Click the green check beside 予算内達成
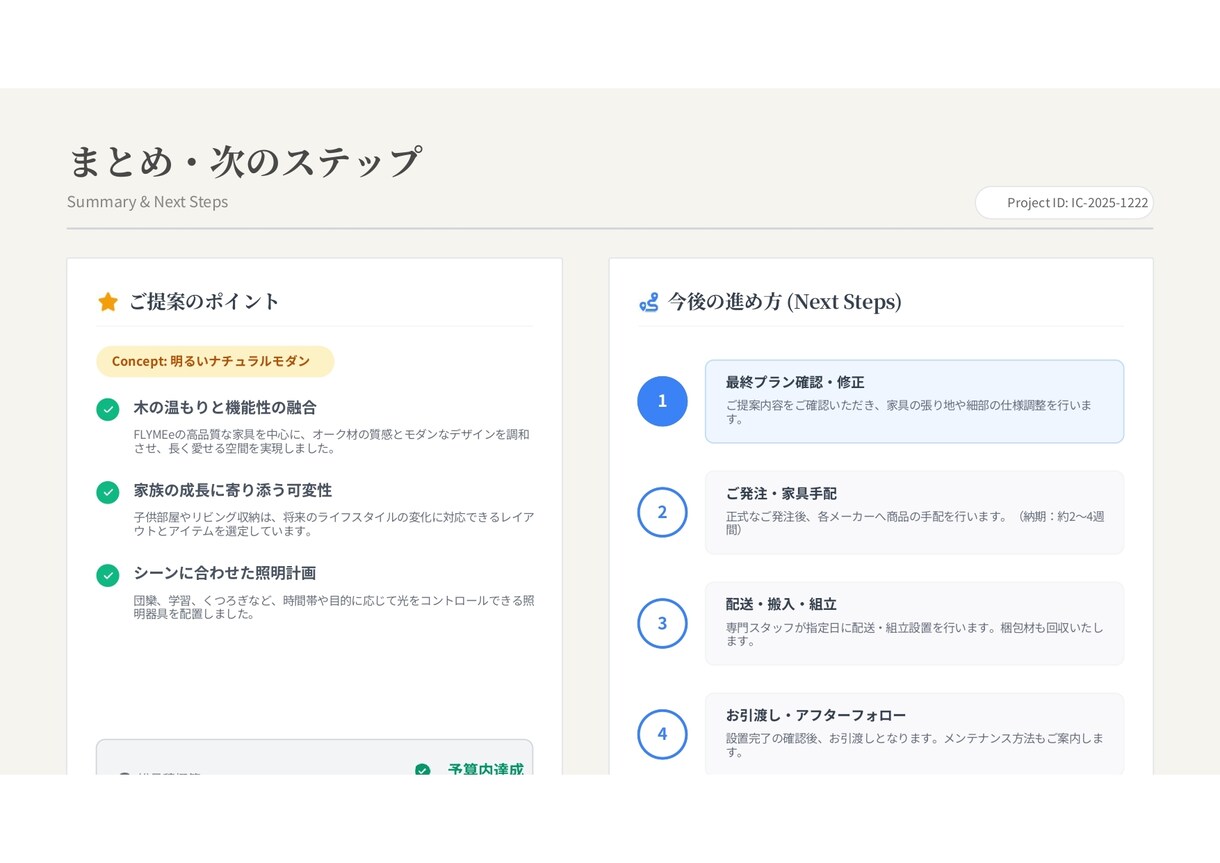This screenshot has width=1220, height=863. 423,769
